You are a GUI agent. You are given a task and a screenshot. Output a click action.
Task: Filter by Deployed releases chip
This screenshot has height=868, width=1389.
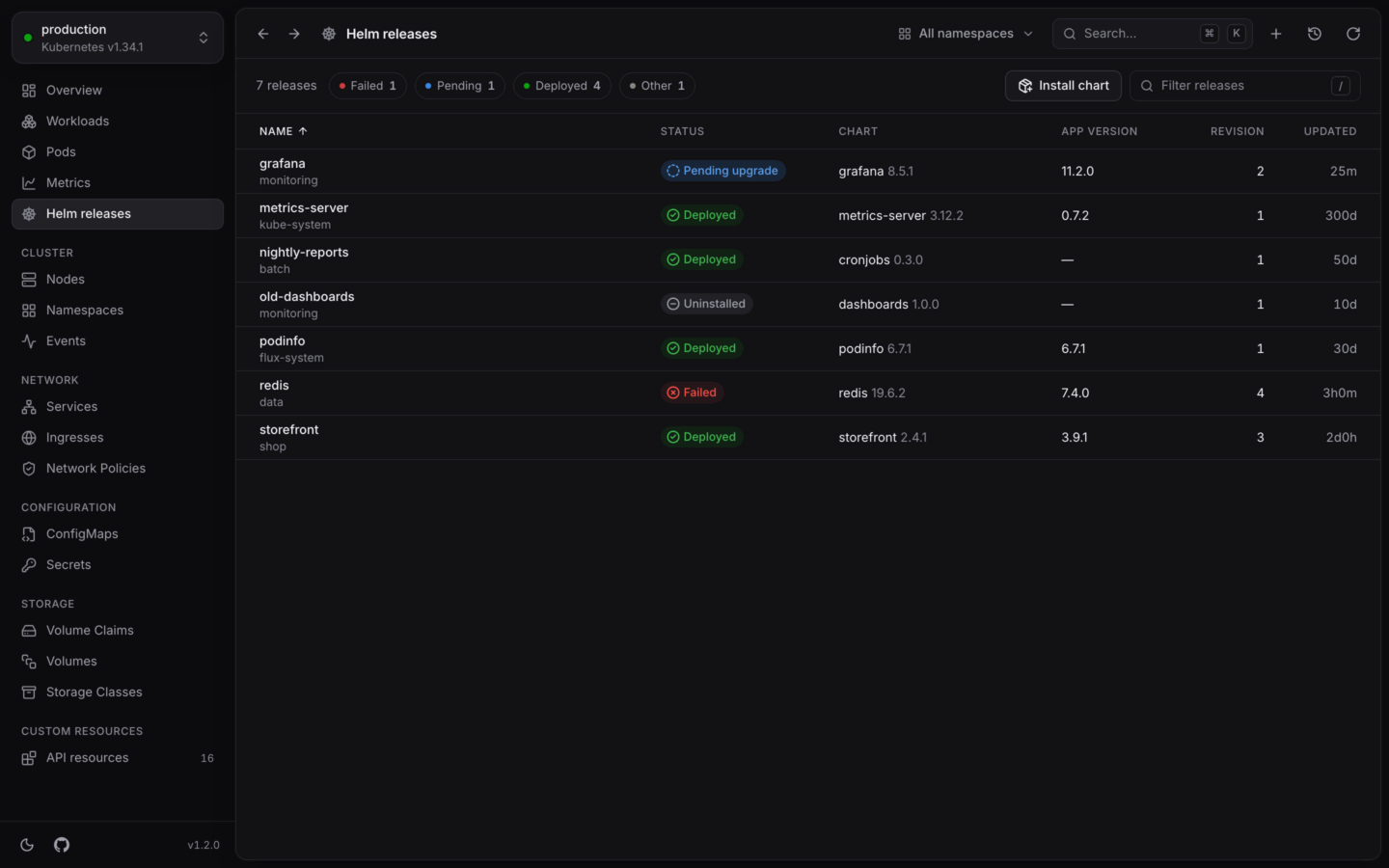click(562, 86)
